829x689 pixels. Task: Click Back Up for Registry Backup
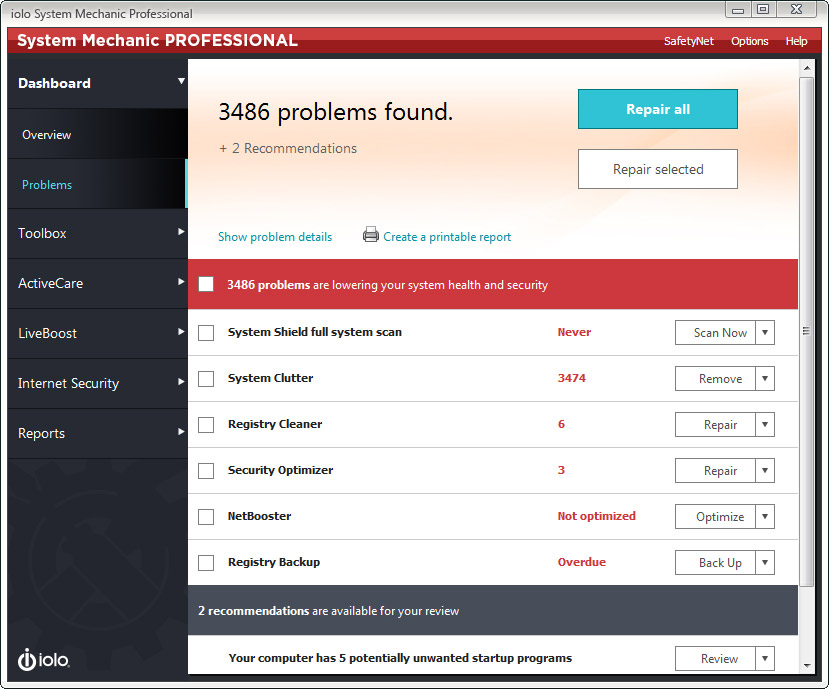715,563
